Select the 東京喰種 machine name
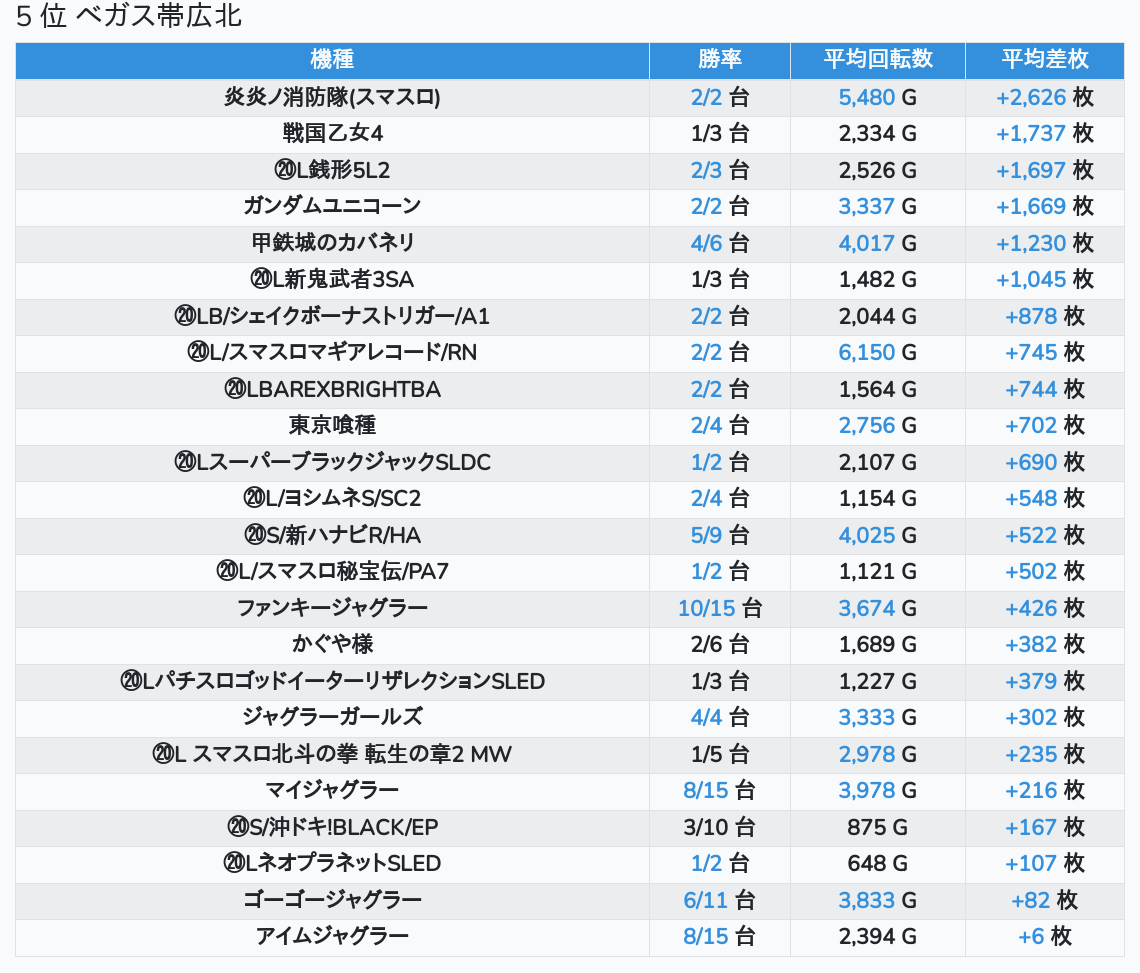 333,425
